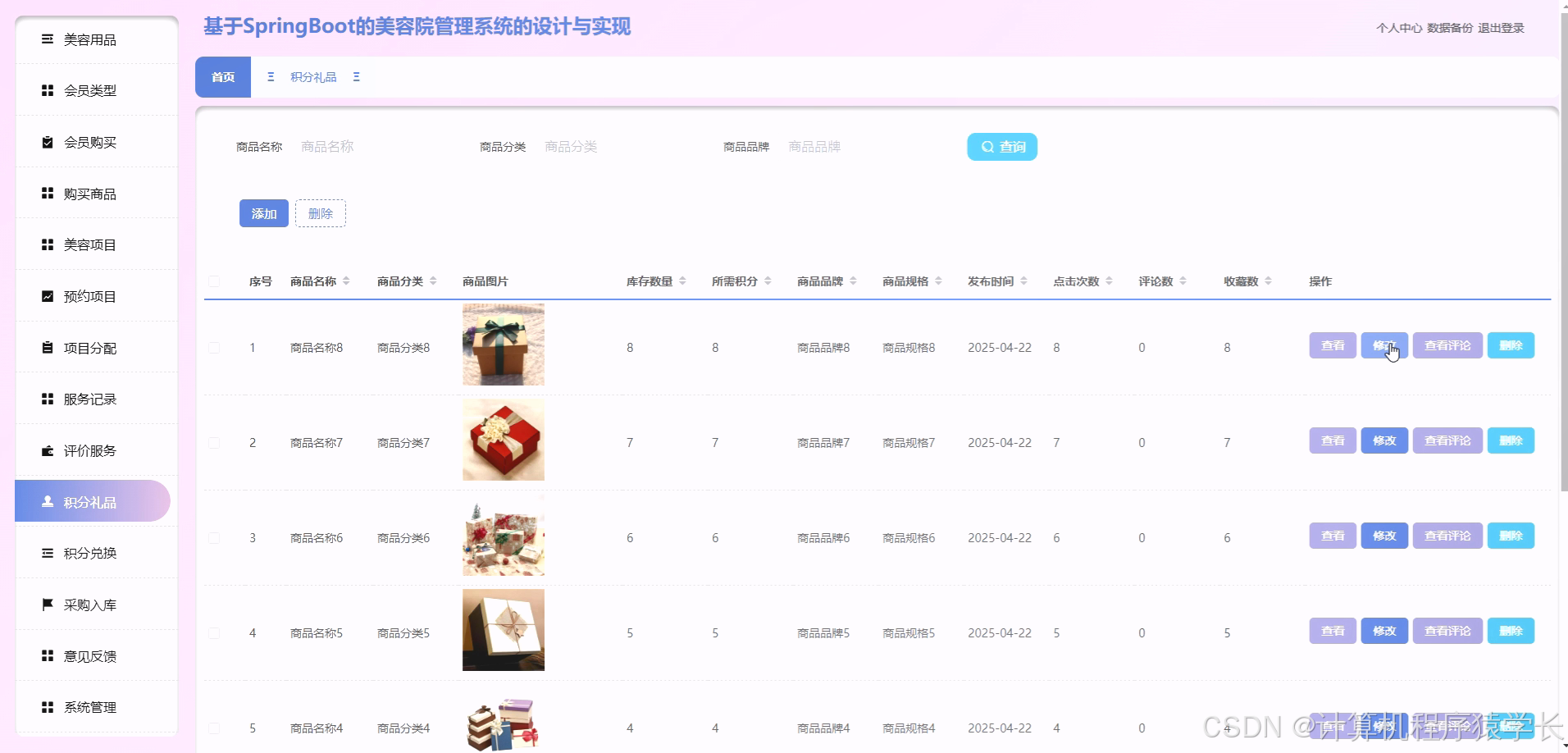Sort by 收藏数 column arrows
This screenshot has width=1568, height=753.
1268,281
